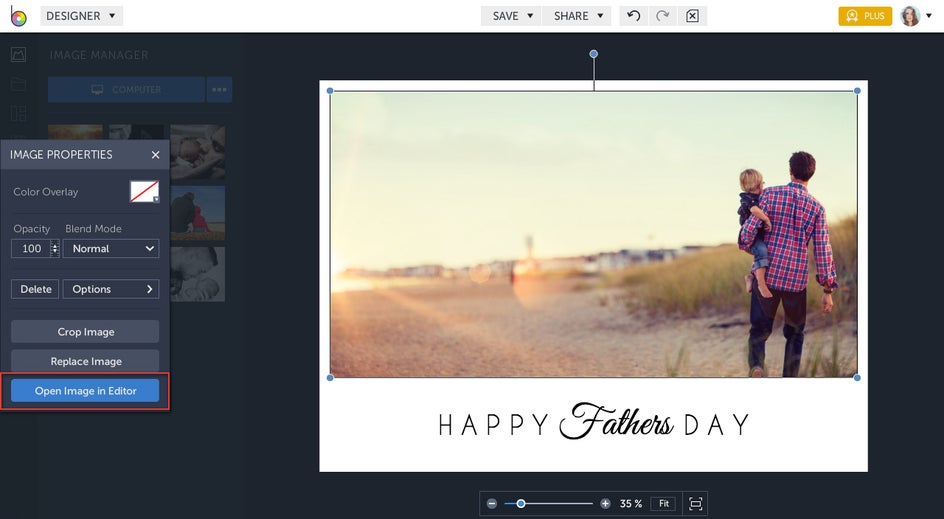Click the clear canvas X icon
This screenshot has width=944, height=519.
692,16
